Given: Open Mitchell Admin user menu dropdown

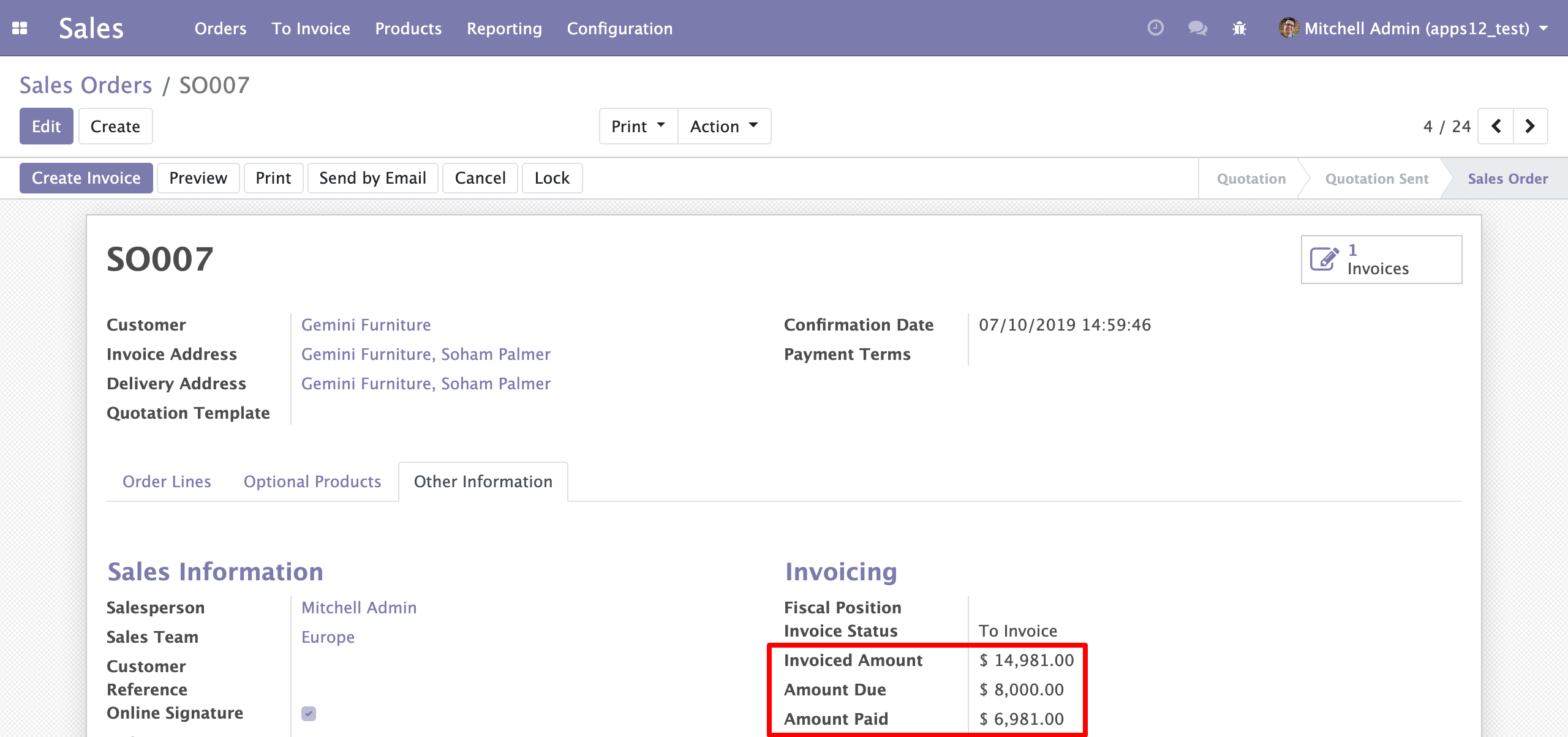Looking at the screenshot, I should [1414, 28].
